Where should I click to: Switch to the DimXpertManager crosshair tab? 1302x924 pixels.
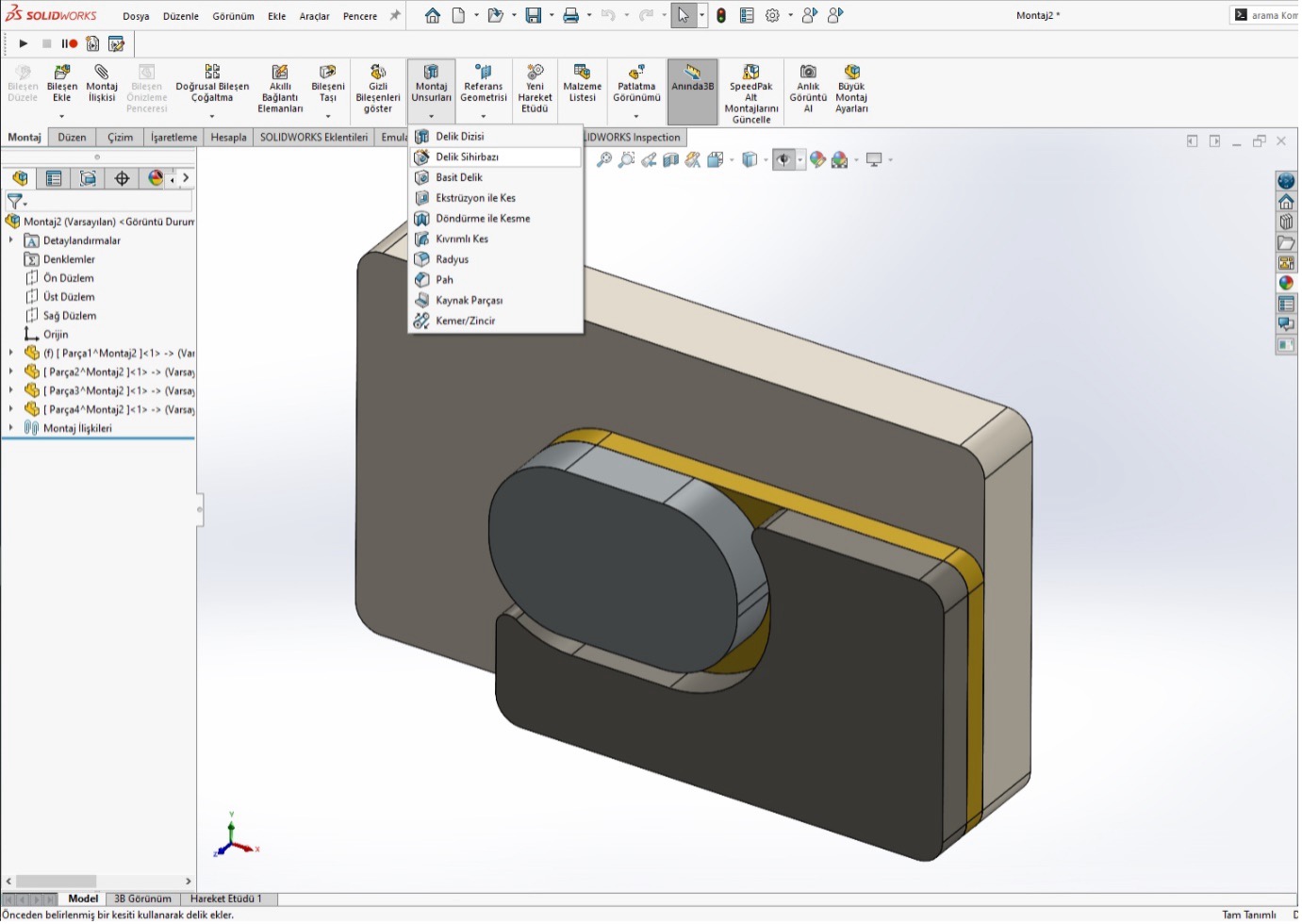click(x=122, y=178)
